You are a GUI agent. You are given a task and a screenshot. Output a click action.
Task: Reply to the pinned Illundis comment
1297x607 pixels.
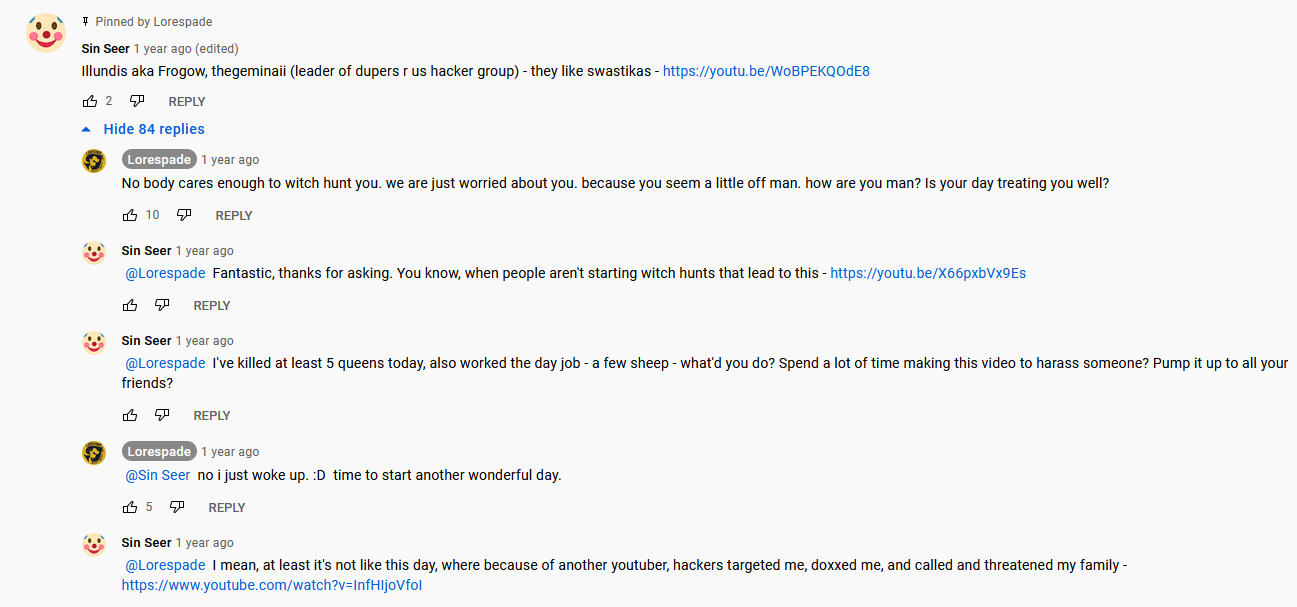click(187, 101)
